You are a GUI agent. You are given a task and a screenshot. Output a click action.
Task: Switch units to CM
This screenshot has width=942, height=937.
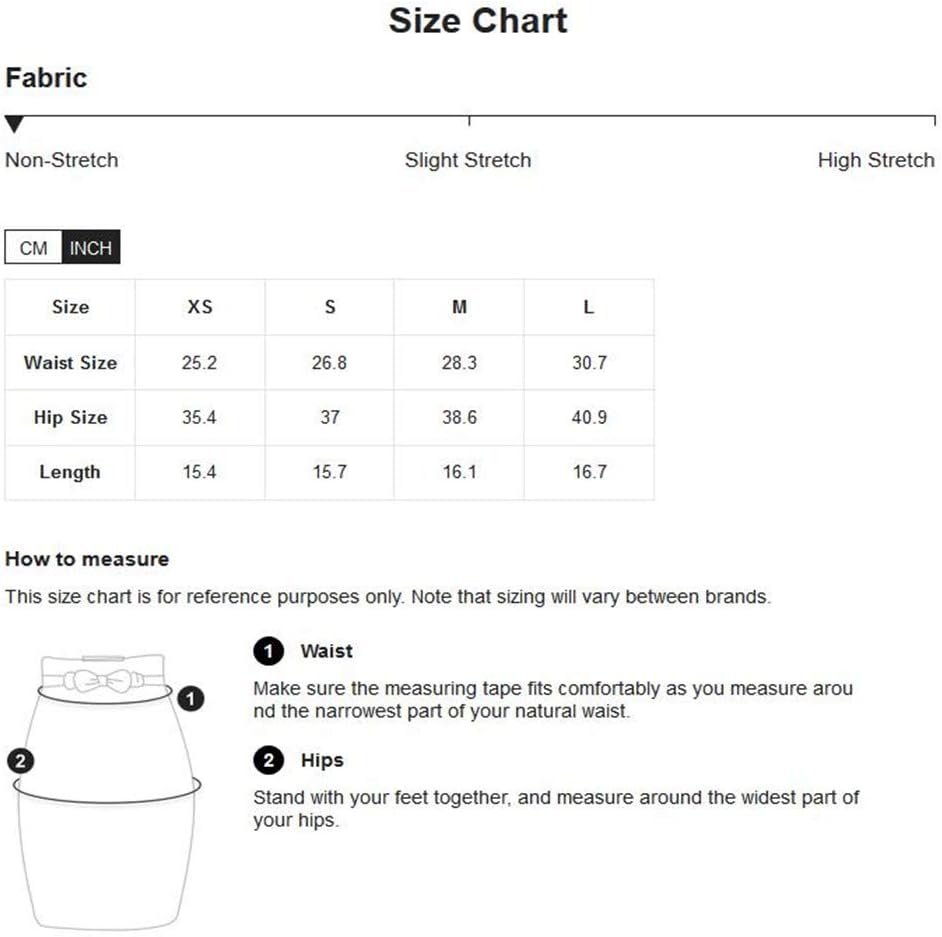[x=33, y=247]
